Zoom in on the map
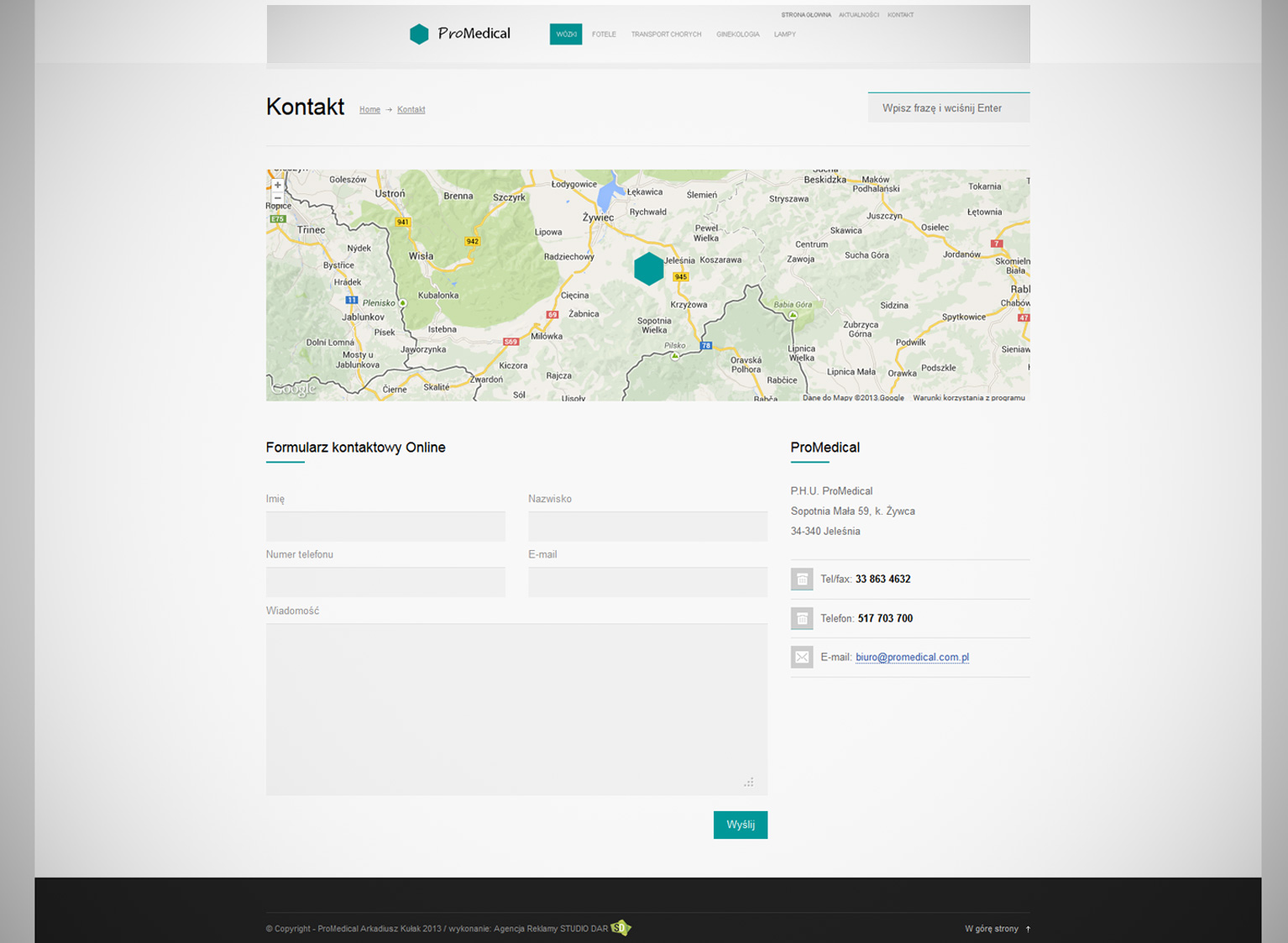The width and height of the screenshot is (1288, 943). tap(277, 185)
